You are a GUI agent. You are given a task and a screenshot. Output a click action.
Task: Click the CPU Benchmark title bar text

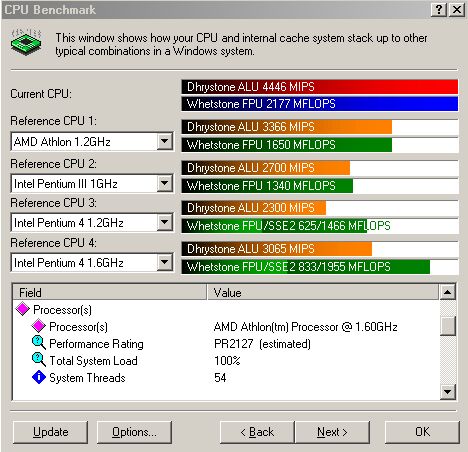[50, 9]
